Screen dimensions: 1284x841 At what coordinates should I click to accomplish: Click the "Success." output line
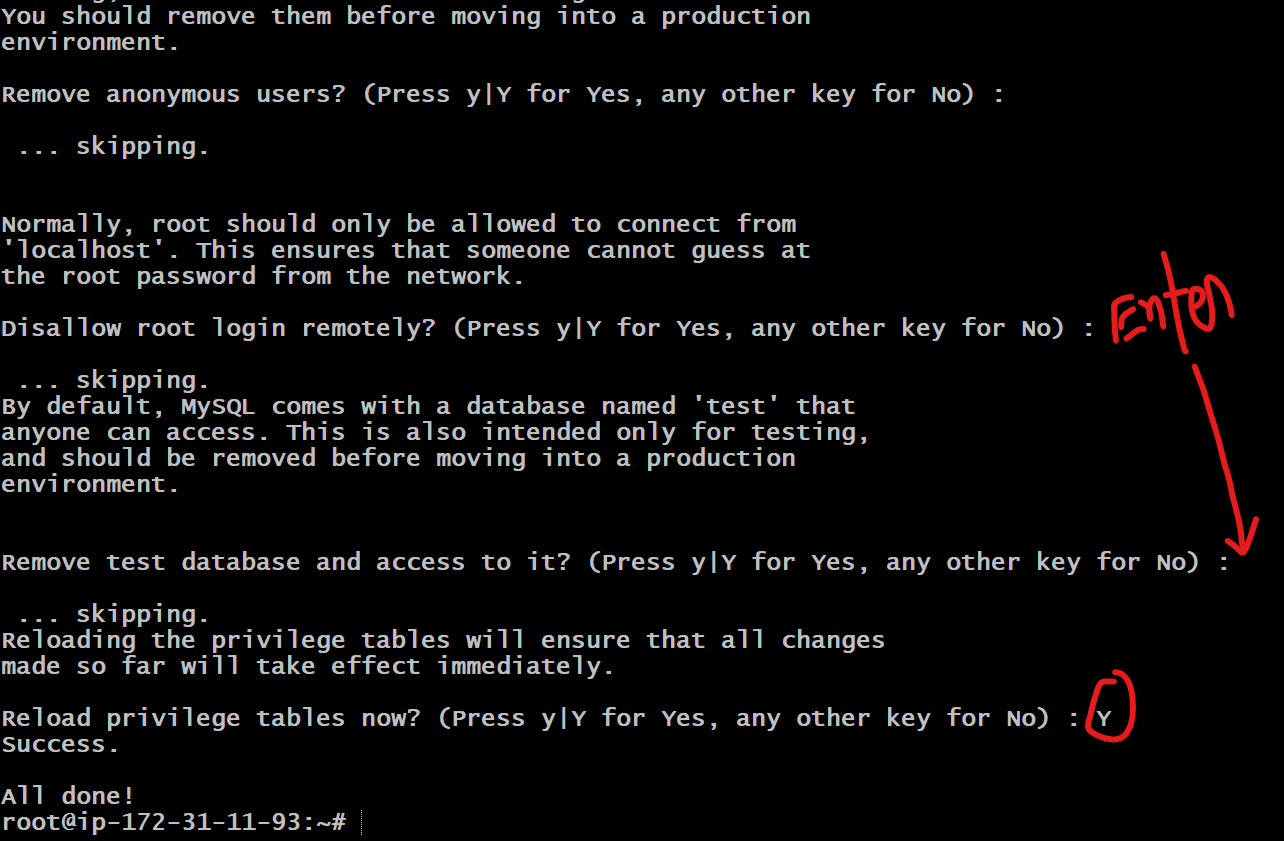pos(61,744)
